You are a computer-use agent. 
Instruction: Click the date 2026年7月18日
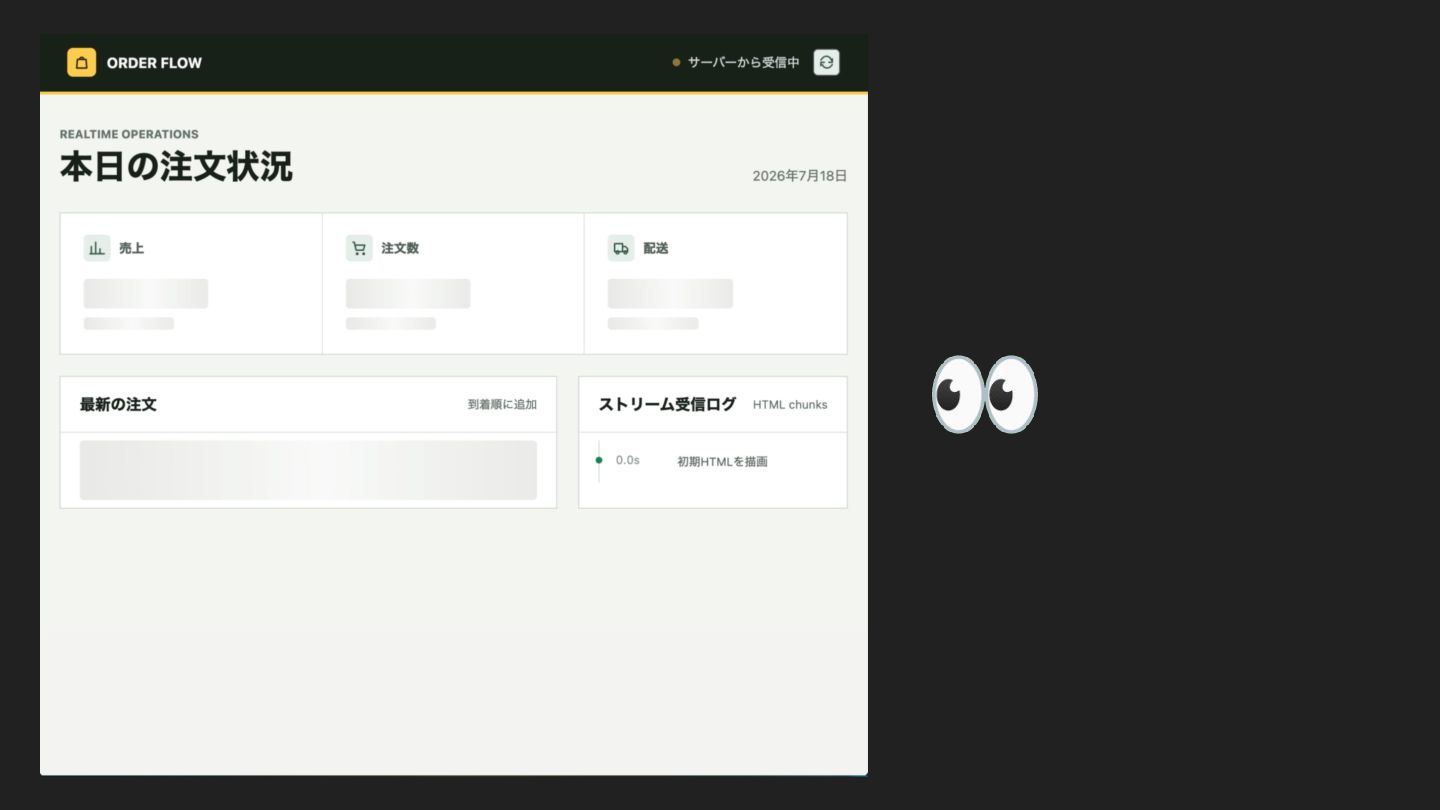[800, 176]
